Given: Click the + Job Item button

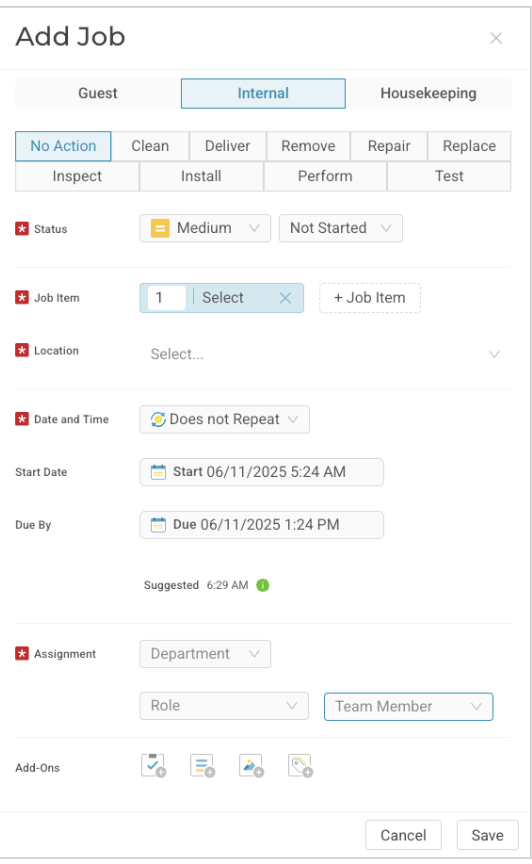Looking at the screenshot, I should coord(370,298).
